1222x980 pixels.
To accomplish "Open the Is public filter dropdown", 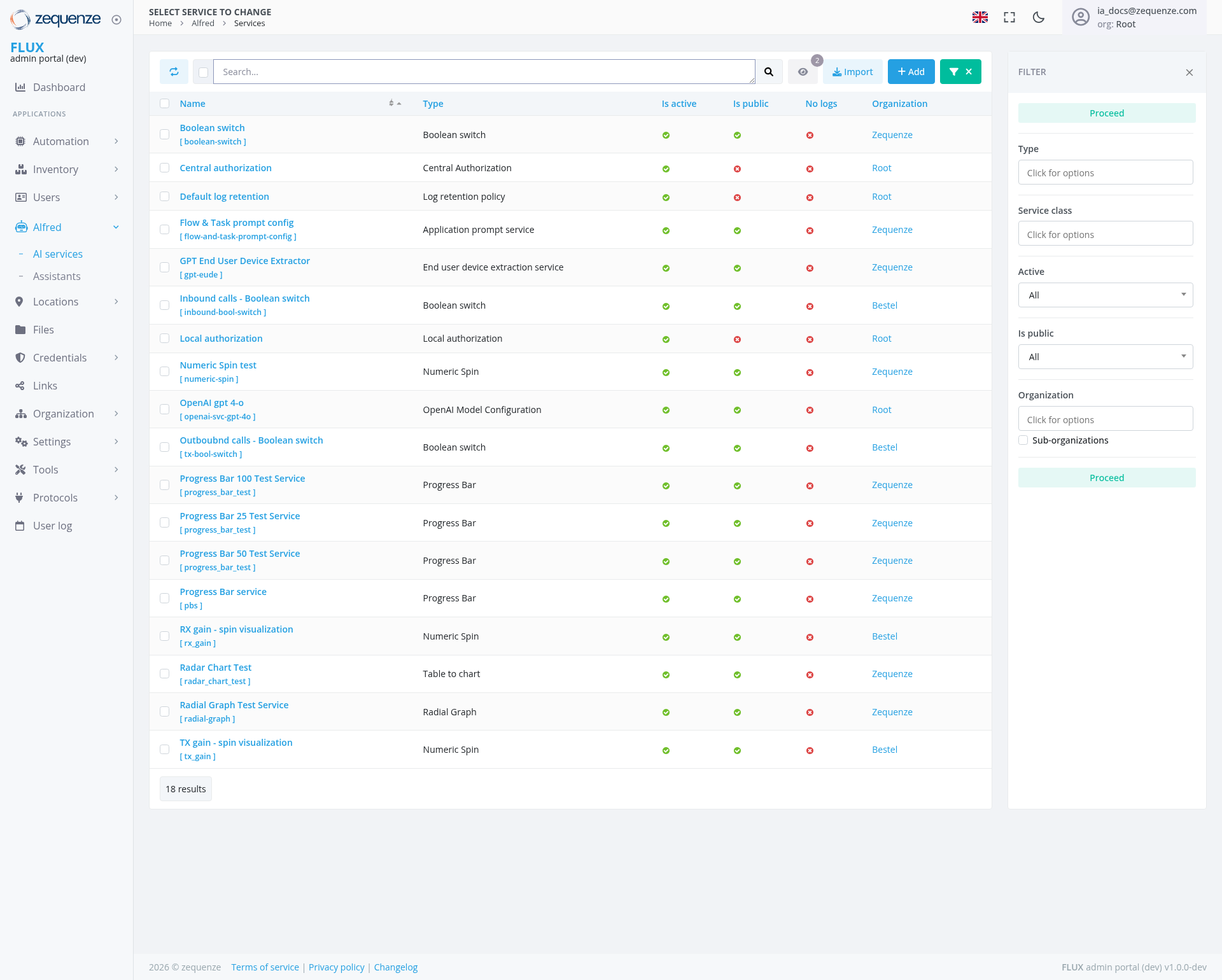I will click(x=1106, y=356).
